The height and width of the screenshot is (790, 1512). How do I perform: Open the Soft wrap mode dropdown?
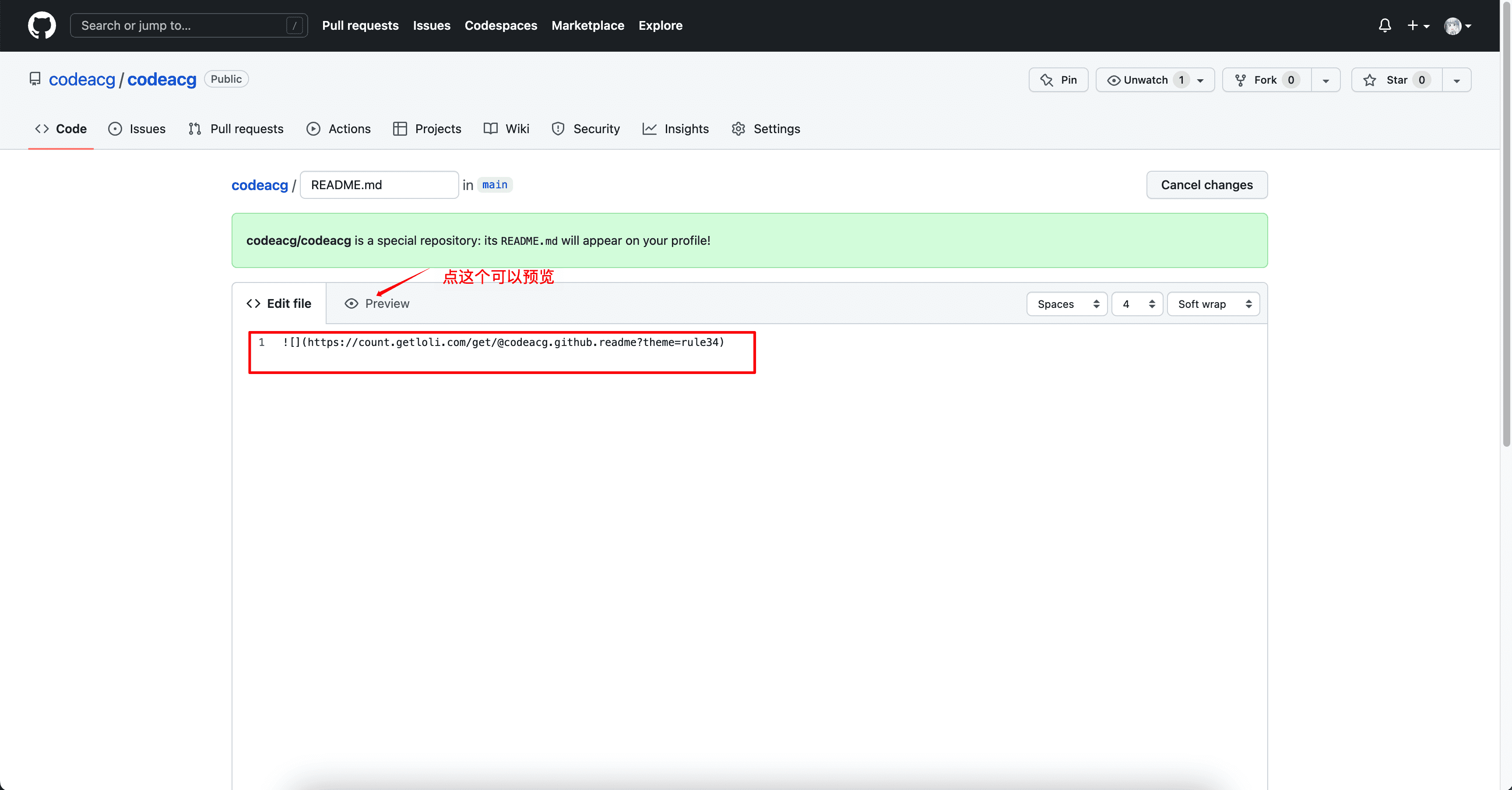1213,303
